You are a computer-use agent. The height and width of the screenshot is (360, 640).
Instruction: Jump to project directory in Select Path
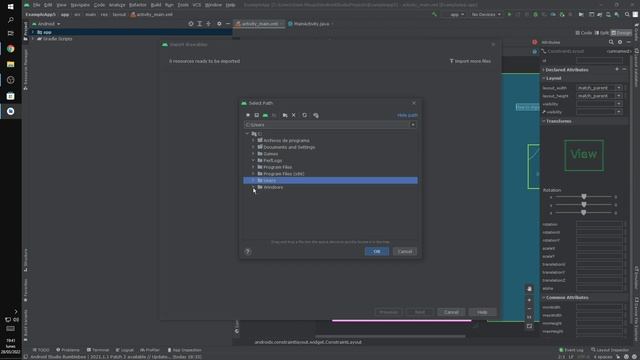[265, 115]
